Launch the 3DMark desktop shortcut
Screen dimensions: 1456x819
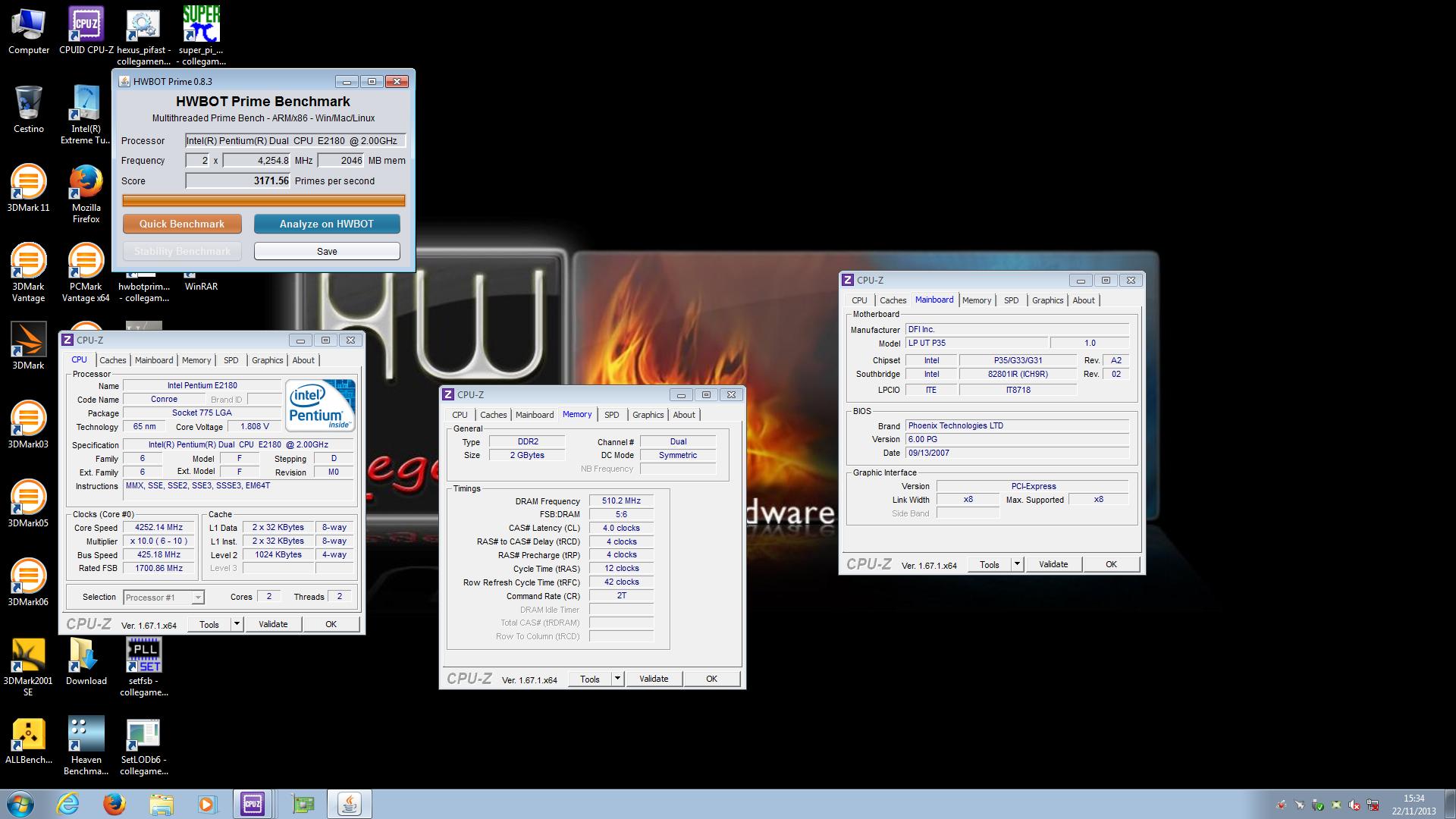29,347
